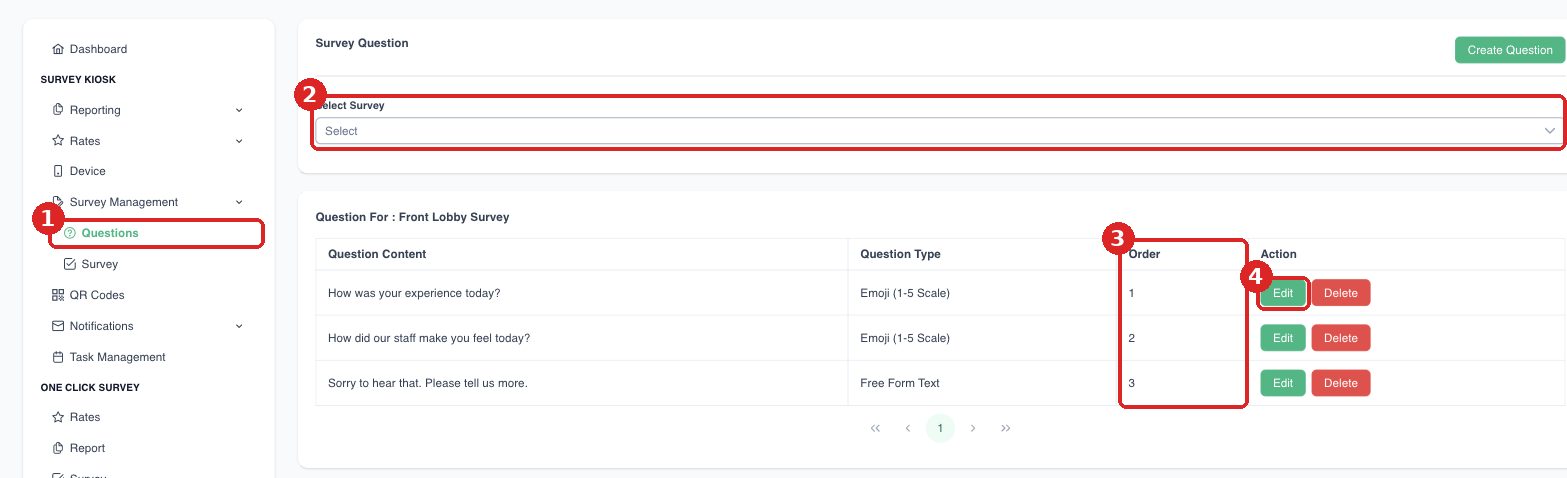The height and width of the screenshot is (478, 1567).
Task: Click the QR Codes icon
Action: click(58, 295)
